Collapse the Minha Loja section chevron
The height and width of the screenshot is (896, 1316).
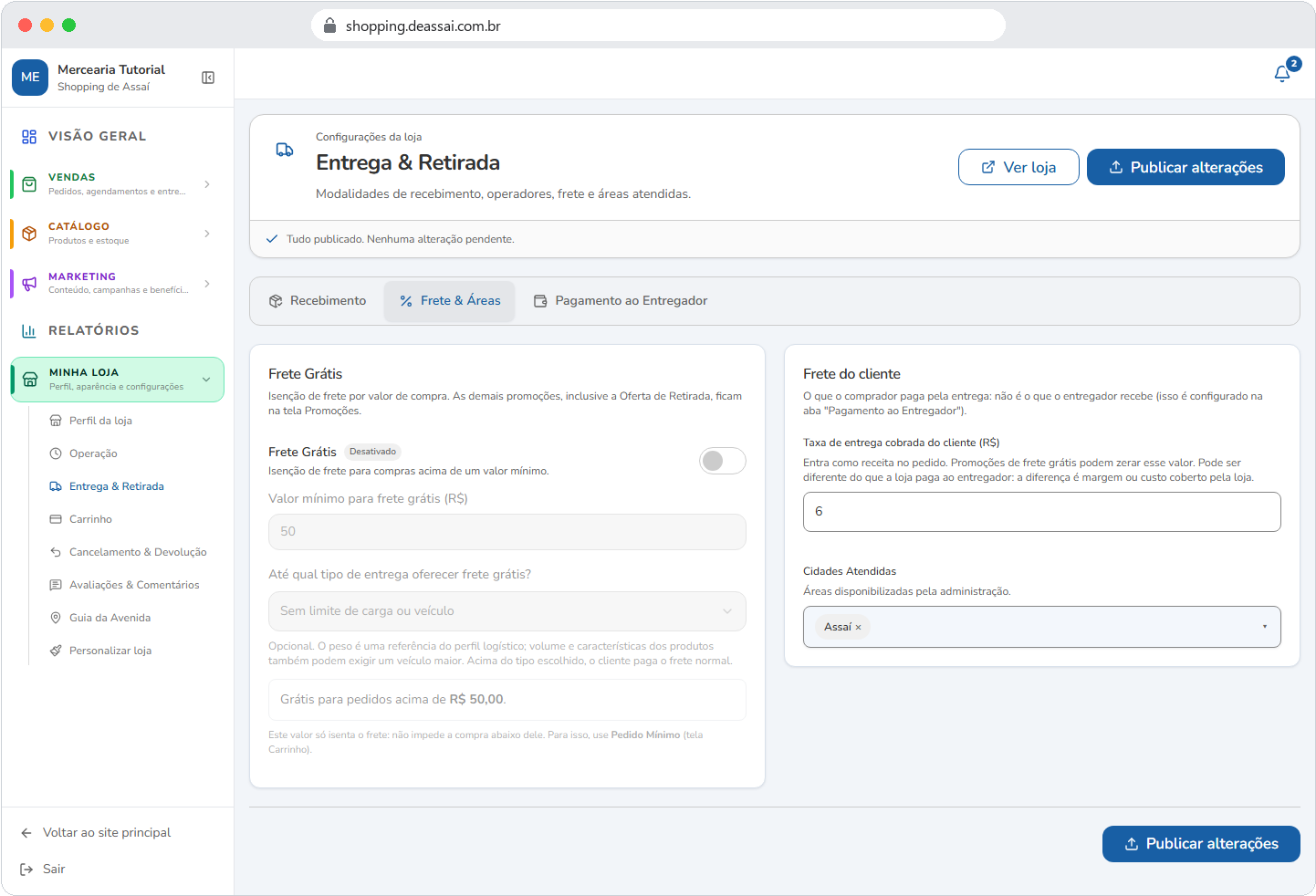[206, 380]
